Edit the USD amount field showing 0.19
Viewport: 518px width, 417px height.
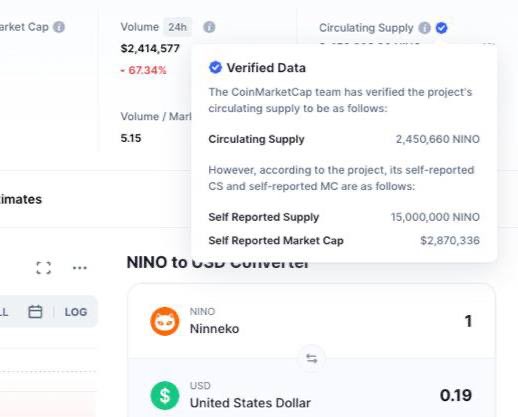456,395
